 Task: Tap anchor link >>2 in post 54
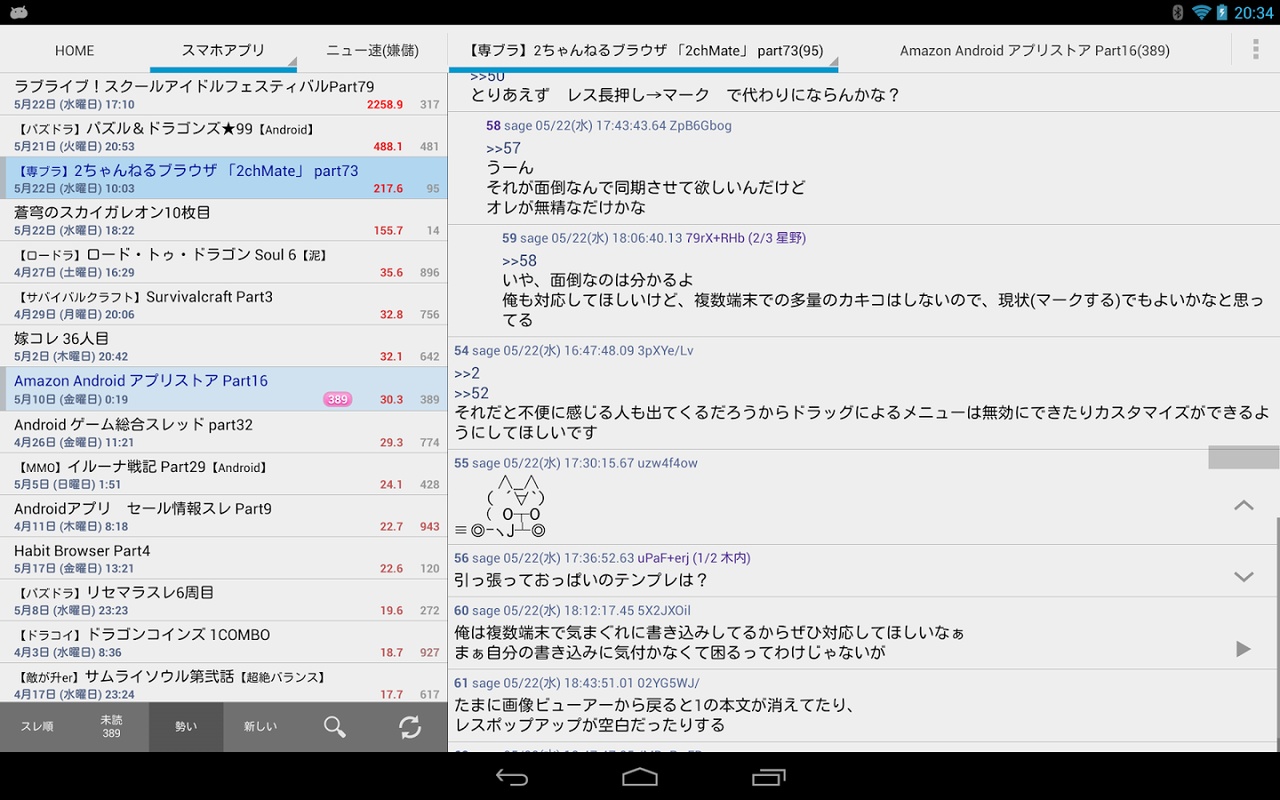[x=467, y=373]
